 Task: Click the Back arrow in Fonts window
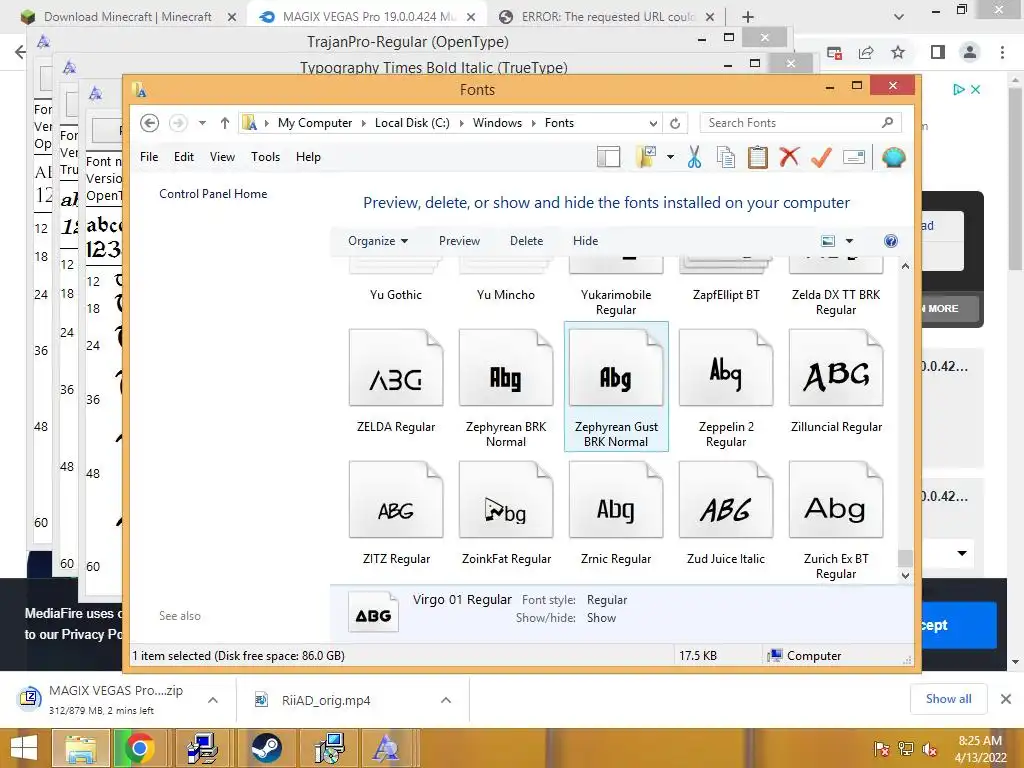[150, 123]
